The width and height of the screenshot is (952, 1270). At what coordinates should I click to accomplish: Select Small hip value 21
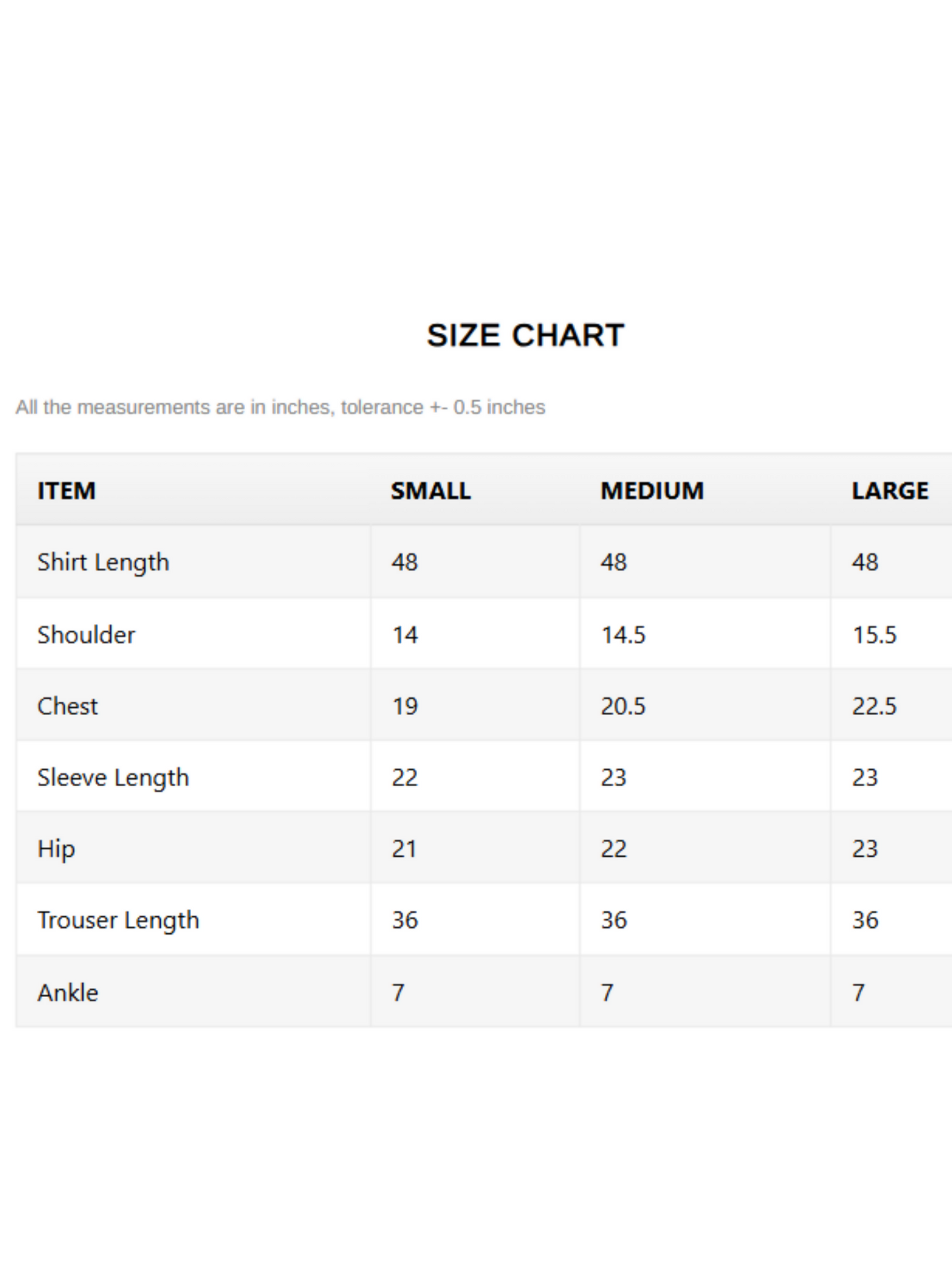click(x=405, y=849)
